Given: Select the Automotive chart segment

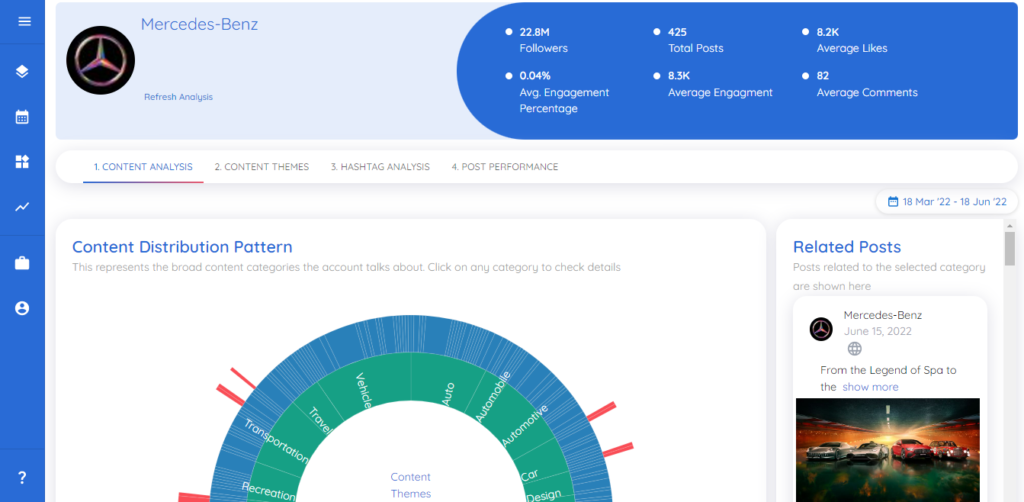Looking at the screenshot, I should point(525,425).
